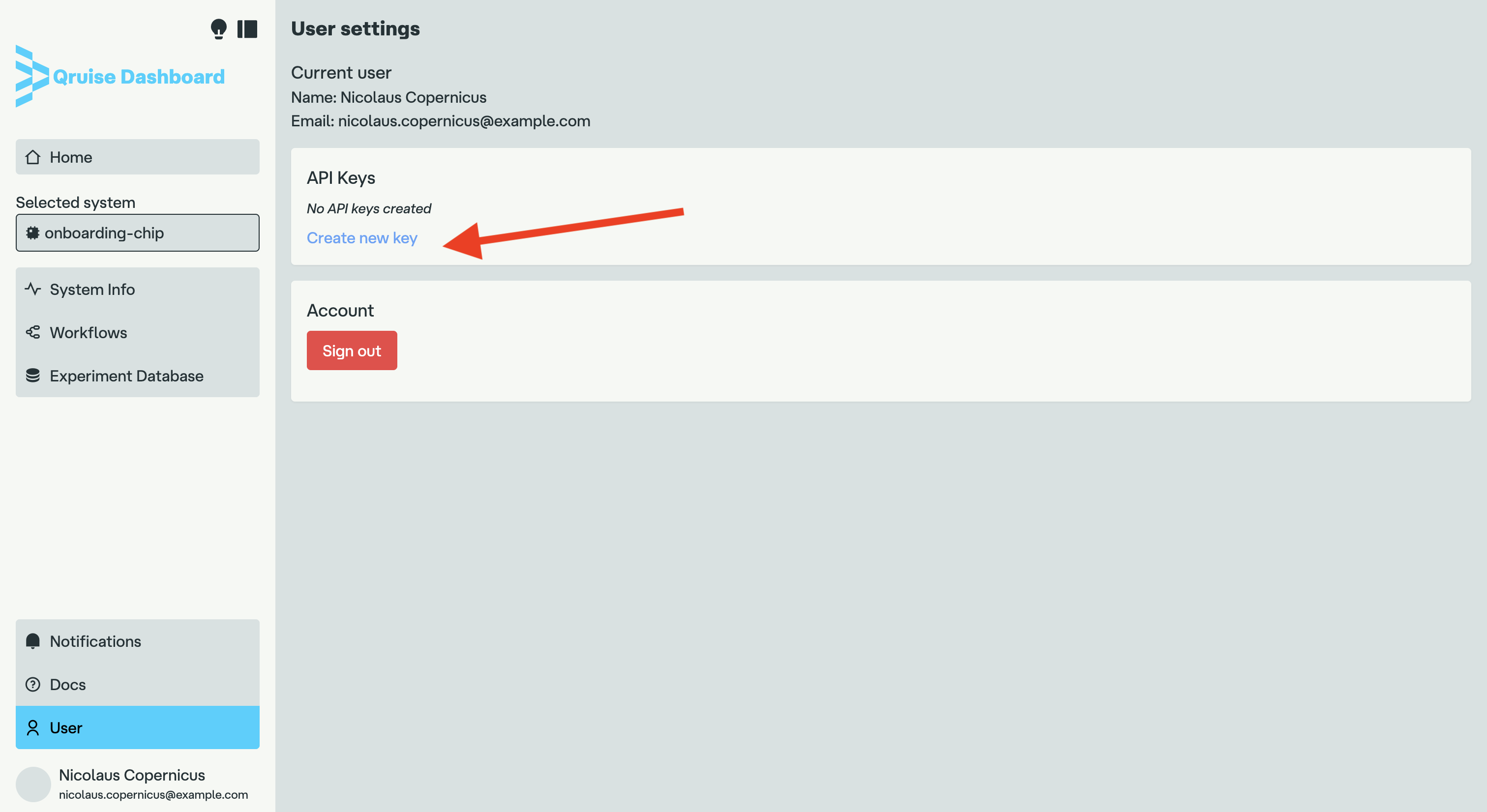This screenshot has width=1487, height=812.
Task: Click the user avatar circle
Action: (33, 783)
